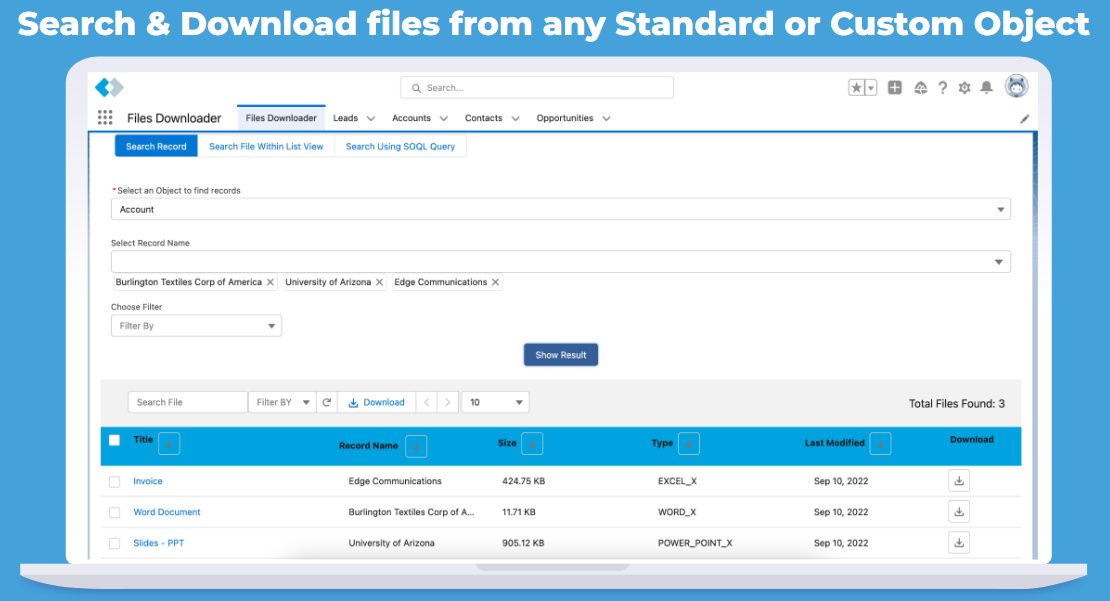Refresh the file list with the reload icon

(x=327, y=401)
